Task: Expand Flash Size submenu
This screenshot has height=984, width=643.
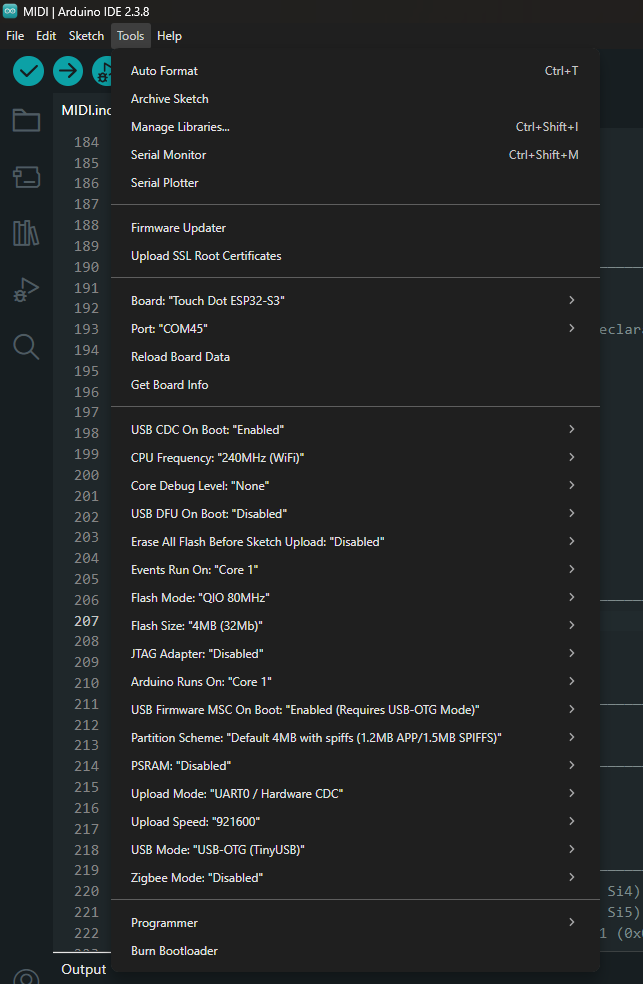Action: (355, 626)
